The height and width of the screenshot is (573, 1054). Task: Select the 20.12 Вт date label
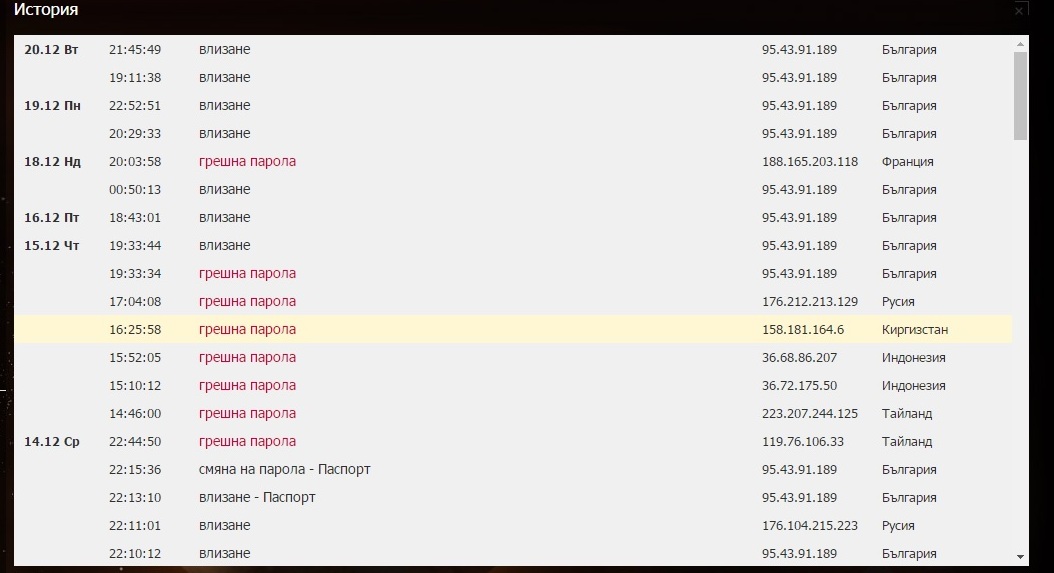(x=51, y=50)
